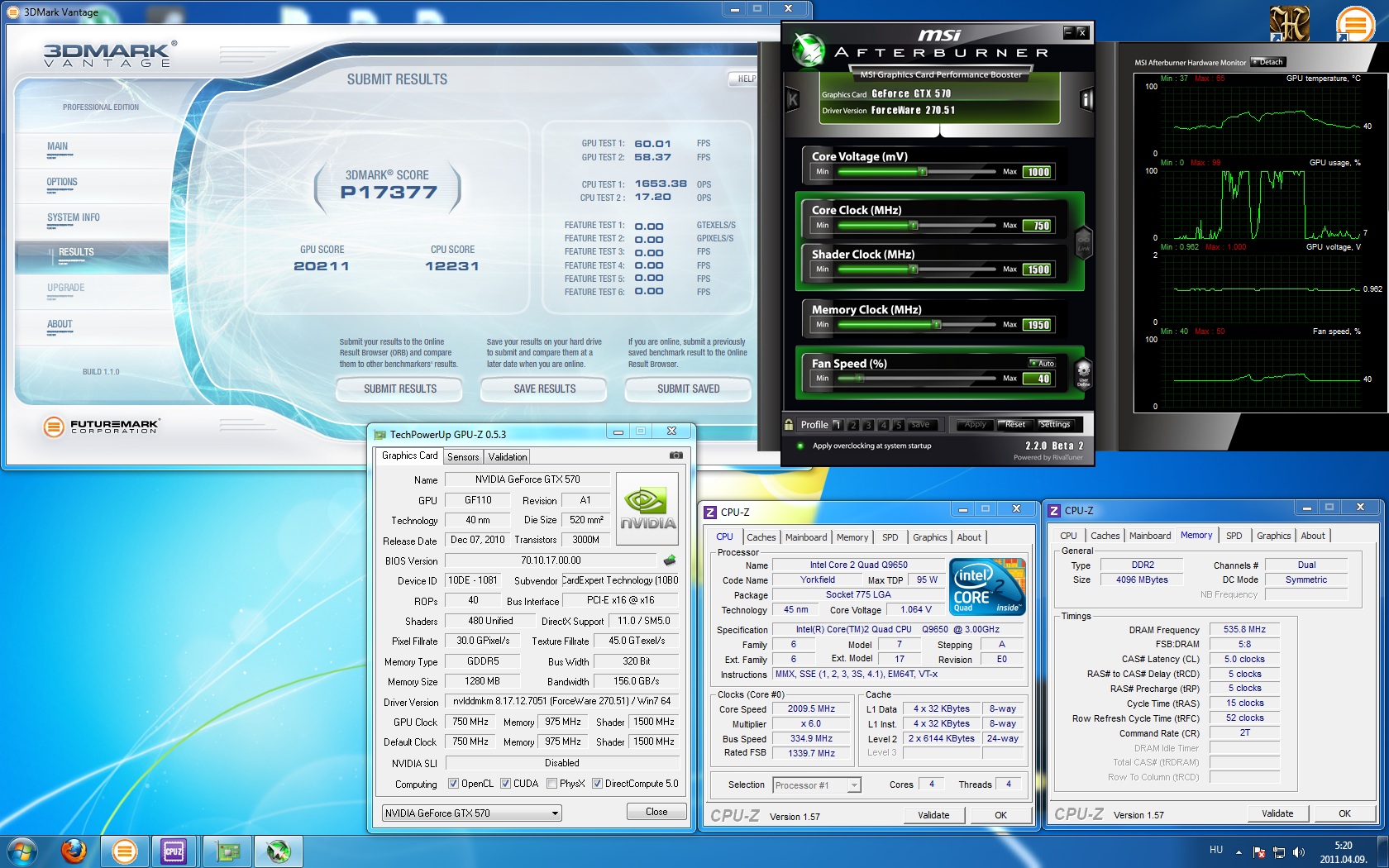Open Kombustor via Afterburner's K side button
The image size is (1389, 868).
click(792, 100)
